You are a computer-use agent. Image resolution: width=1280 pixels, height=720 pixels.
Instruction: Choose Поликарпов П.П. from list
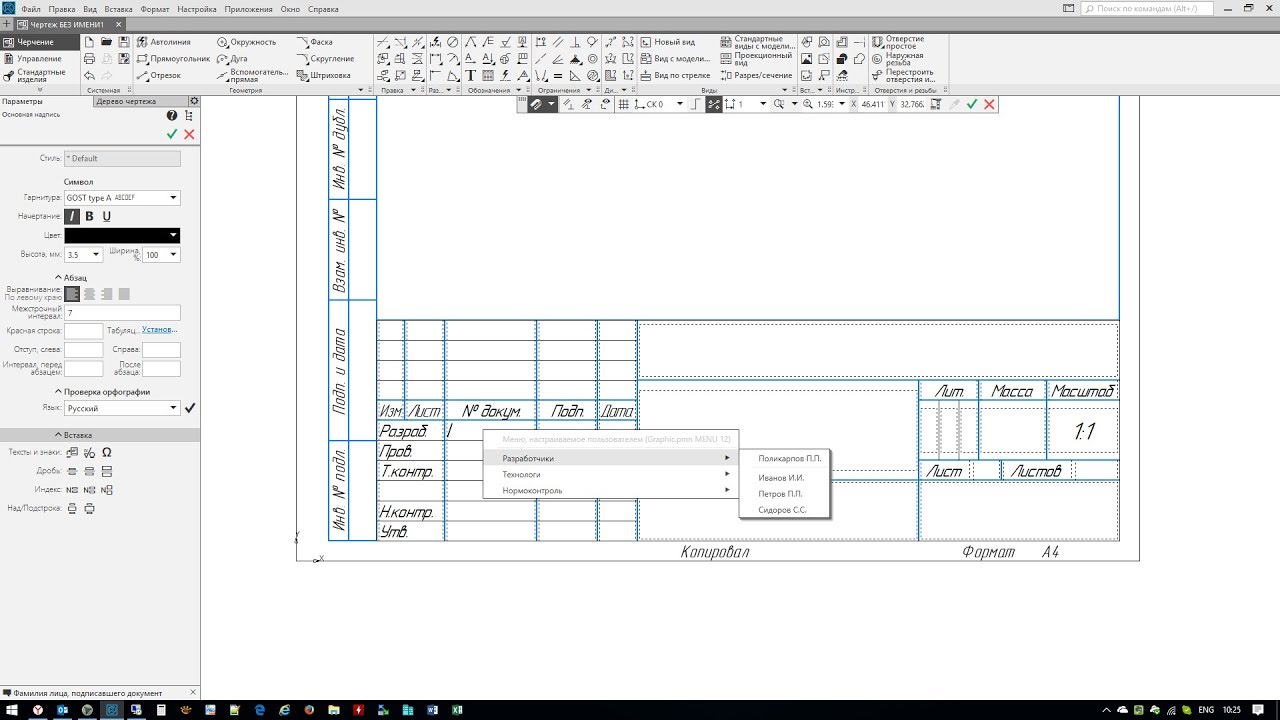click(x=789, y=458)
